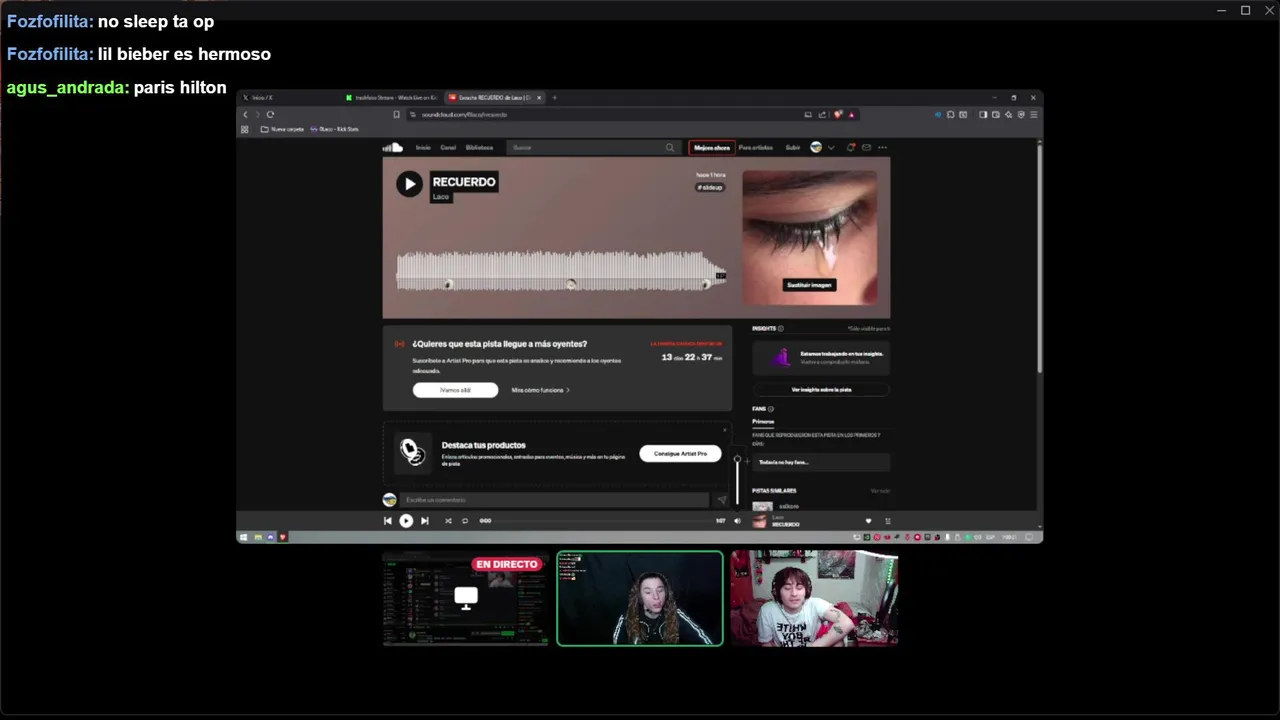Click the 'Consigue Artist Pro' button
The height and width of the screenshot is (720, 1280).
click(680, 454)
